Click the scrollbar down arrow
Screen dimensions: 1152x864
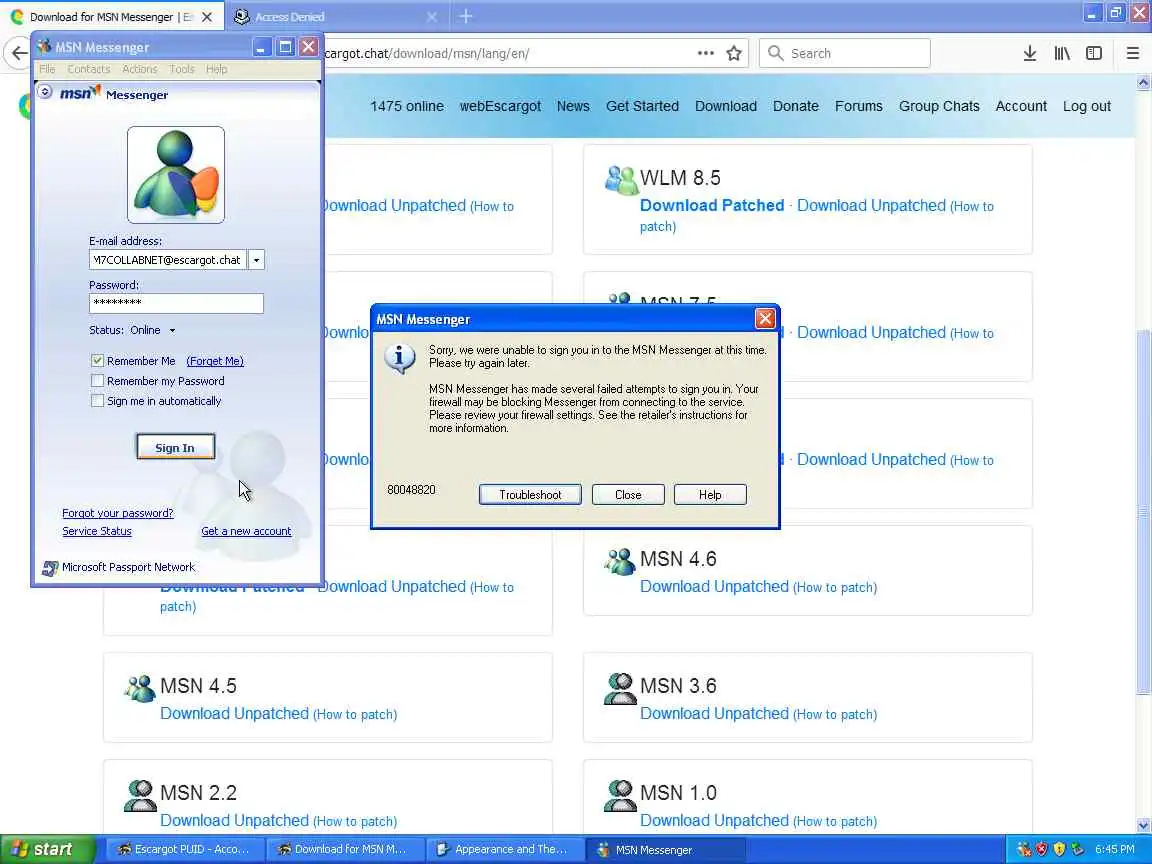tap(1142, 825)
